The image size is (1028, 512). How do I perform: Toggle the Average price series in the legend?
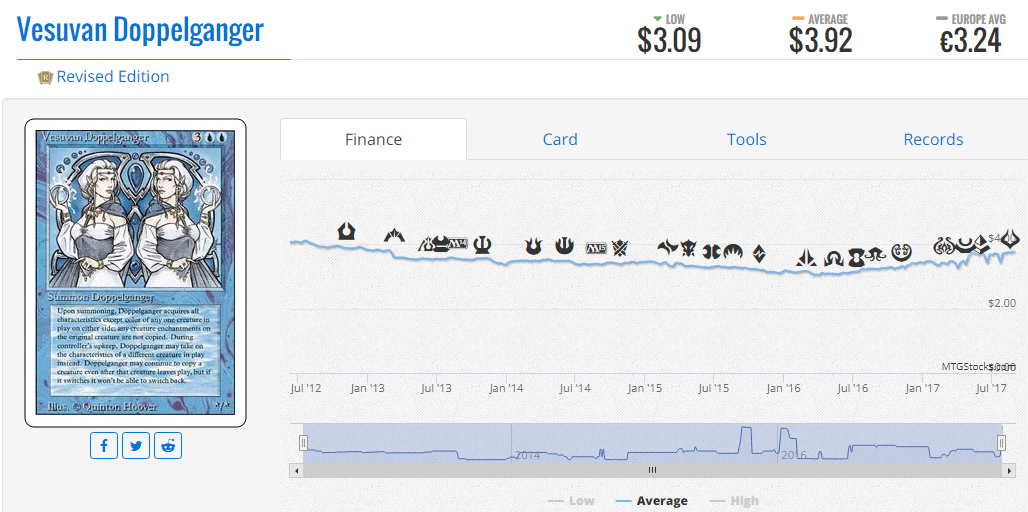[x=652, y=501]
